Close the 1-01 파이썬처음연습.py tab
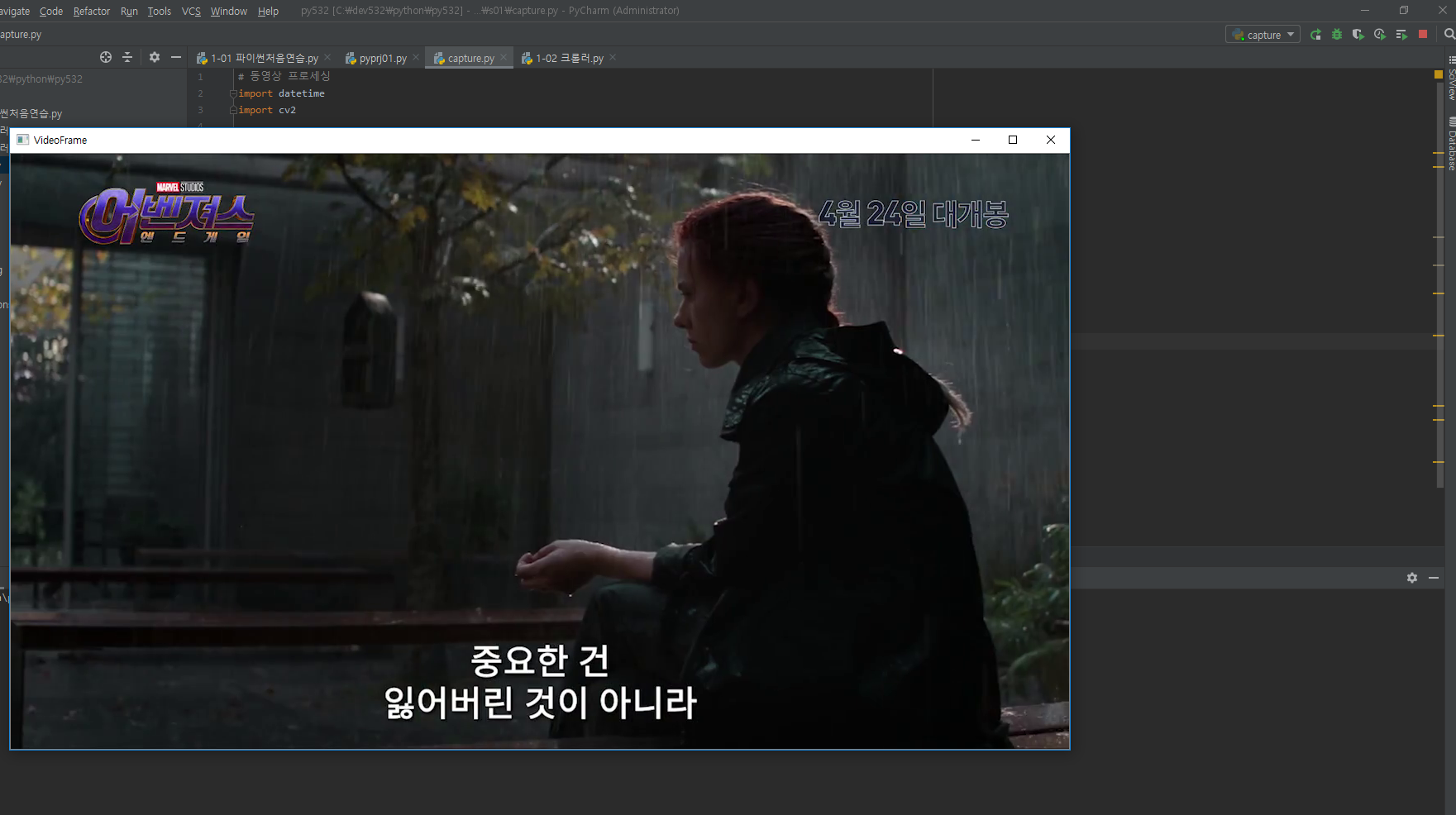Image resolution: width=1456 pixels, height=815 pixels. pos(328,57)
